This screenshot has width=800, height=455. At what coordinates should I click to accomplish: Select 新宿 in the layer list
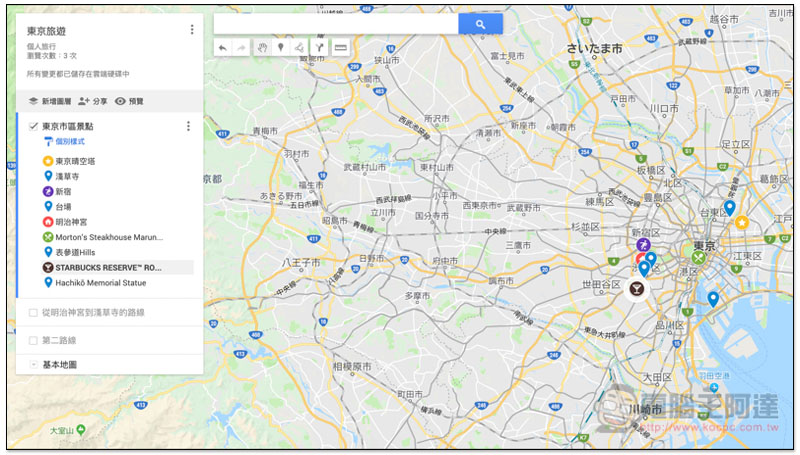click(x=63, y=192)
